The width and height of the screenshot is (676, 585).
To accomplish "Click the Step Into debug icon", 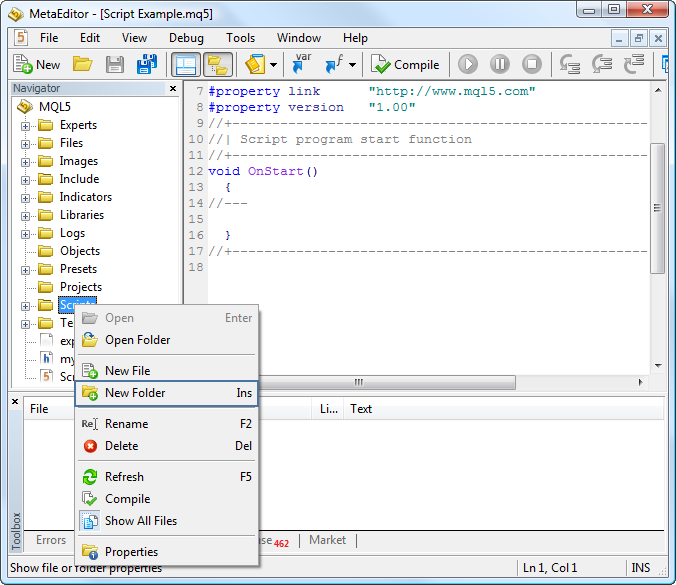I will click(570, 64).
